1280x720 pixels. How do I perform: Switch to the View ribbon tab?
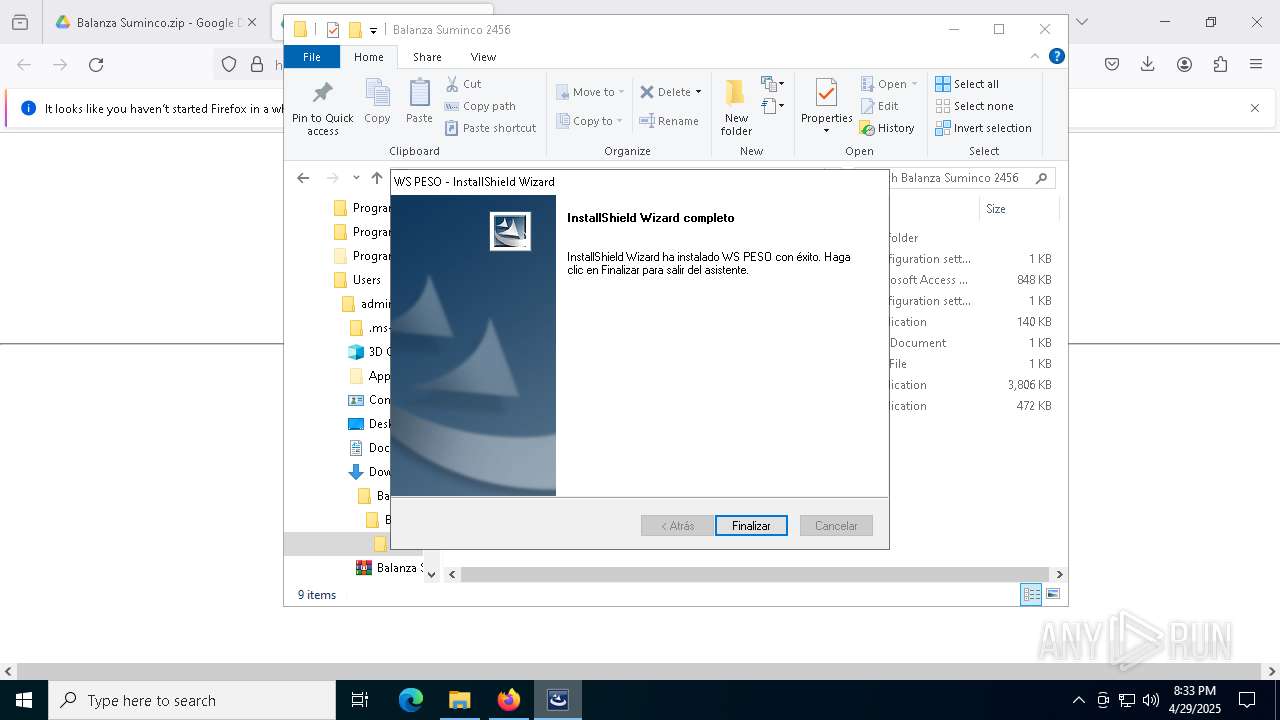(483, 57)
